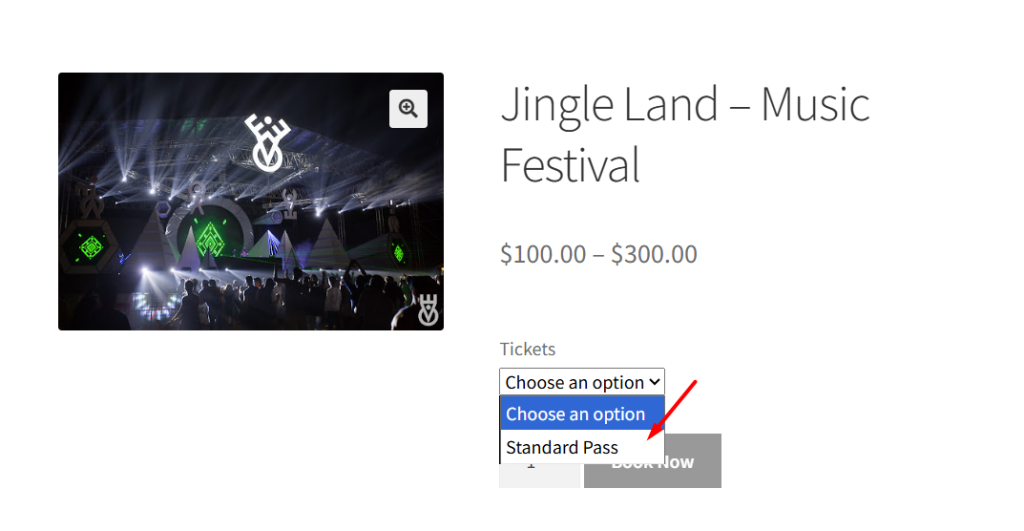
Task: Click the $100.00 minimum price
Action: 542,254
